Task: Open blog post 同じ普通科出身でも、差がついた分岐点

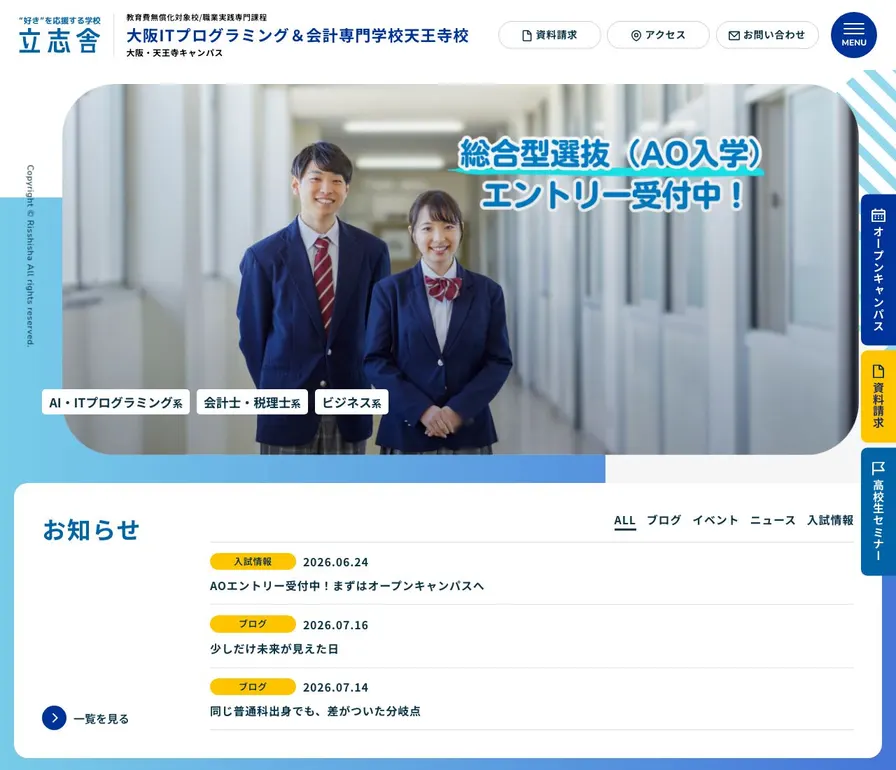Action: click(x=315, y=711)
